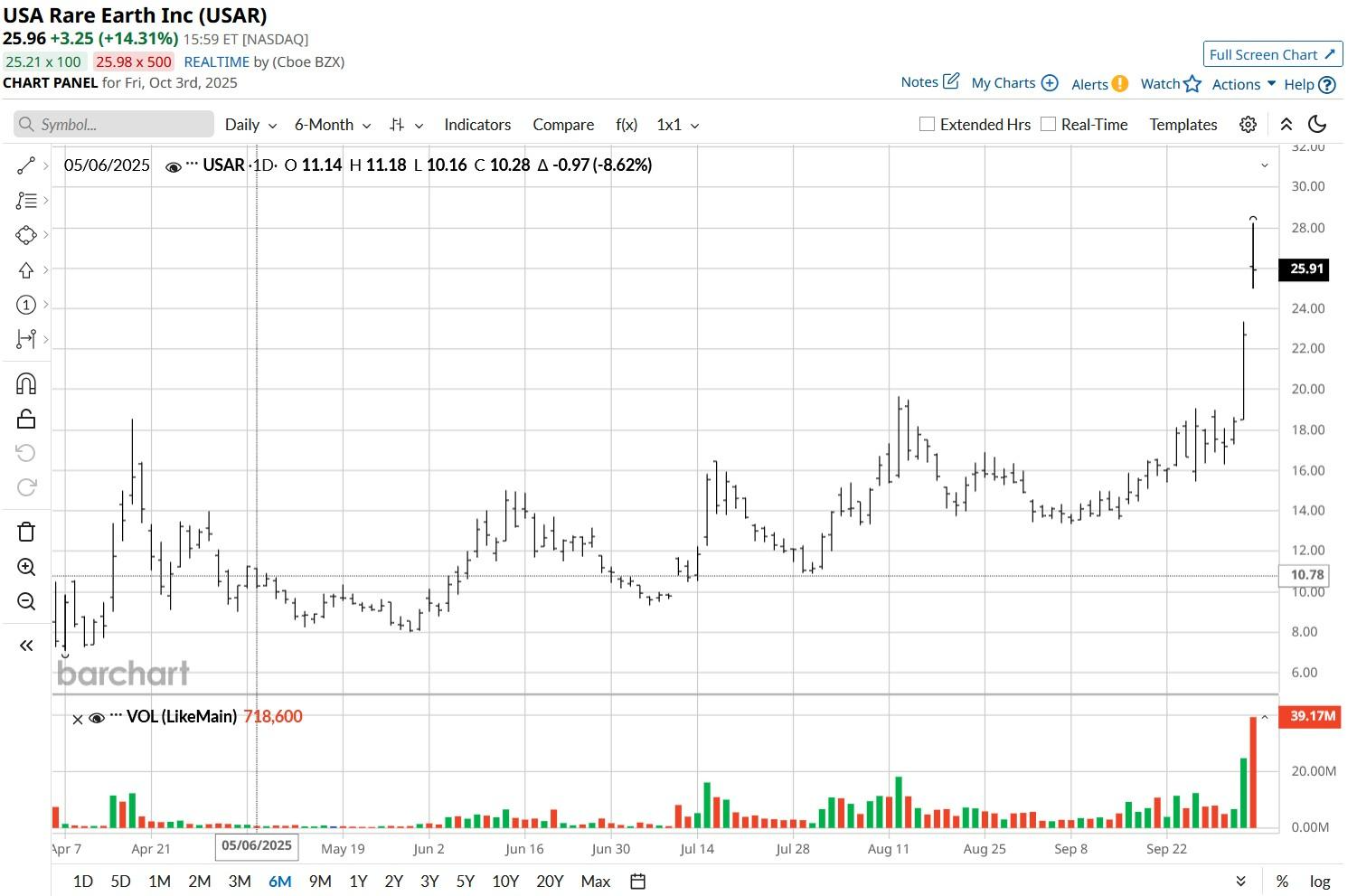The width and height of the screenshot is (1357, 896).
Task: Expand the Actions dropdown menu
Action: (x=1243, y=84)
